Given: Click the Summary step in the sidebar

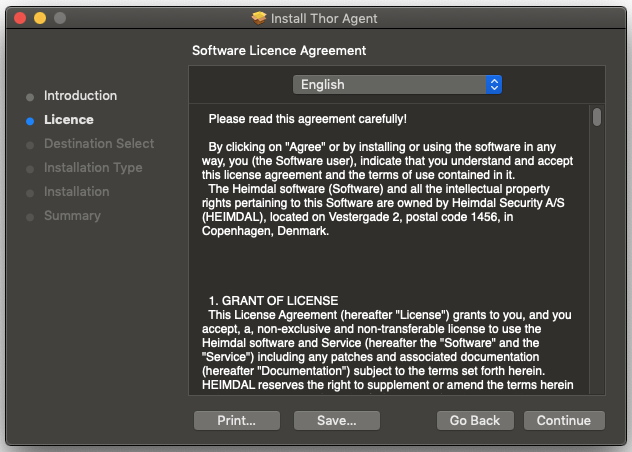Looking at the screenshot, I should [x=72, y=216].
